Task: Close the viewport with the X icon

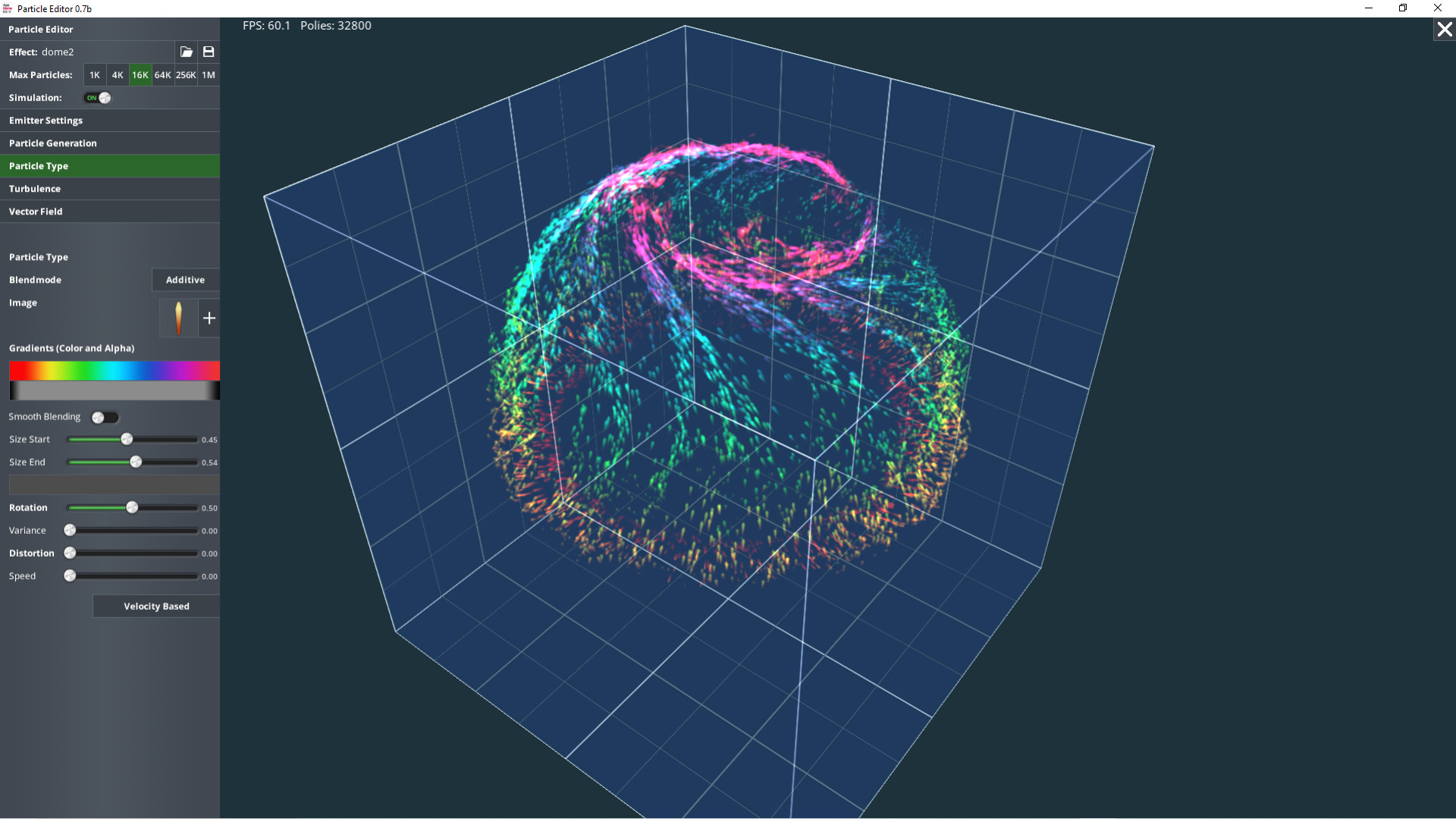Action: pos(1444,30)
